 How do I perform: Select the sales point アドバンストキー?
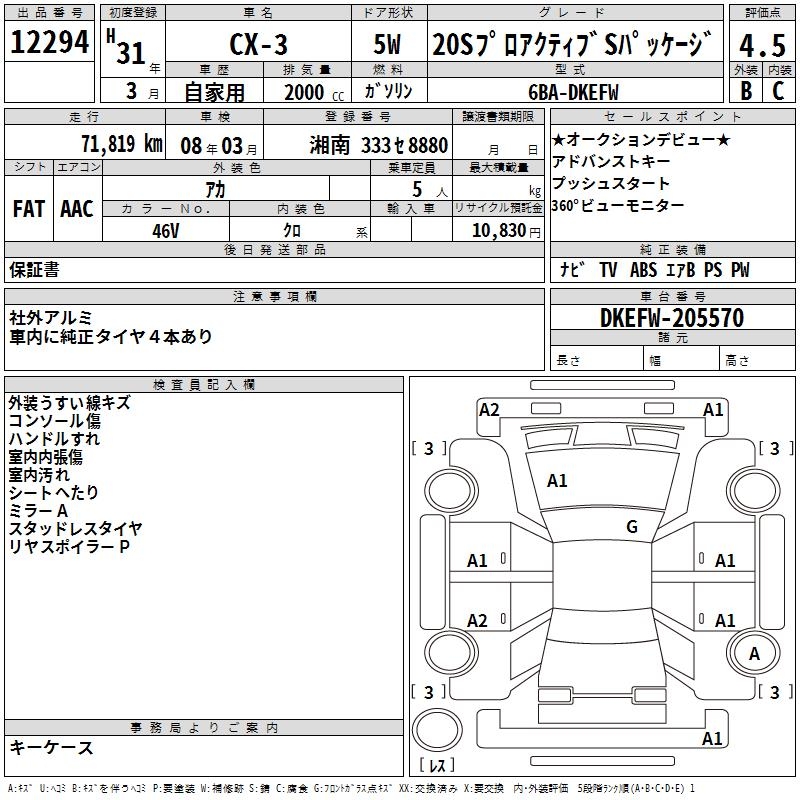[611, 162]
